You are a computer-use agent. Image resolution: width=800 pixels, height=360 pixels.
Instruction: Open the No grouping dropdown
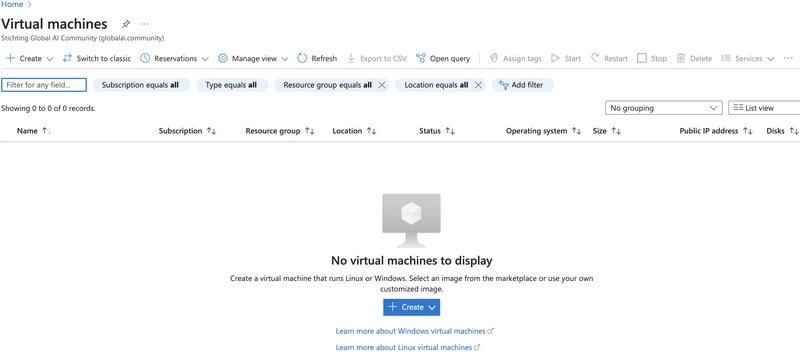[663, 108]
